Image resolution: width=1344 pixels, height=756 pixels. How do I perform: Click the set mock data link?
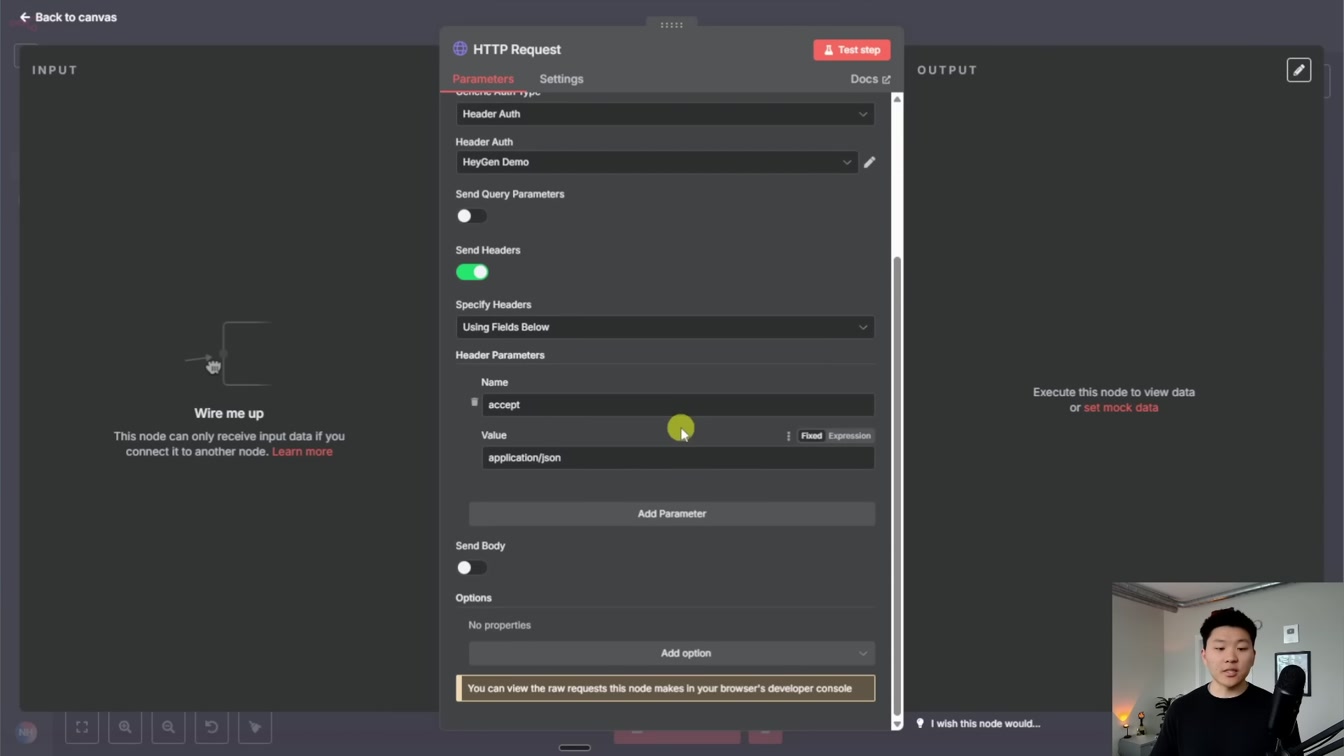click(x=1121, y=408)
